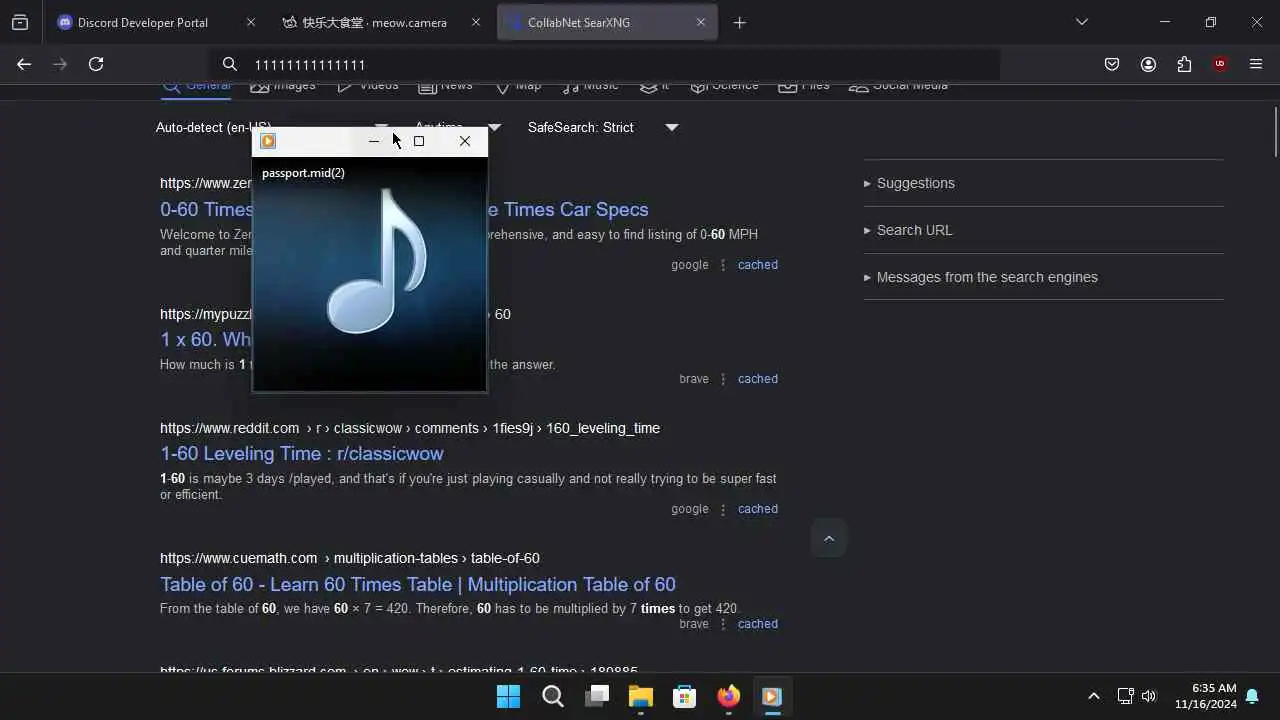The height and width of the screenshot is (720, 1280).
Task: Minimize the passport.mid player window
Action: 374,141
